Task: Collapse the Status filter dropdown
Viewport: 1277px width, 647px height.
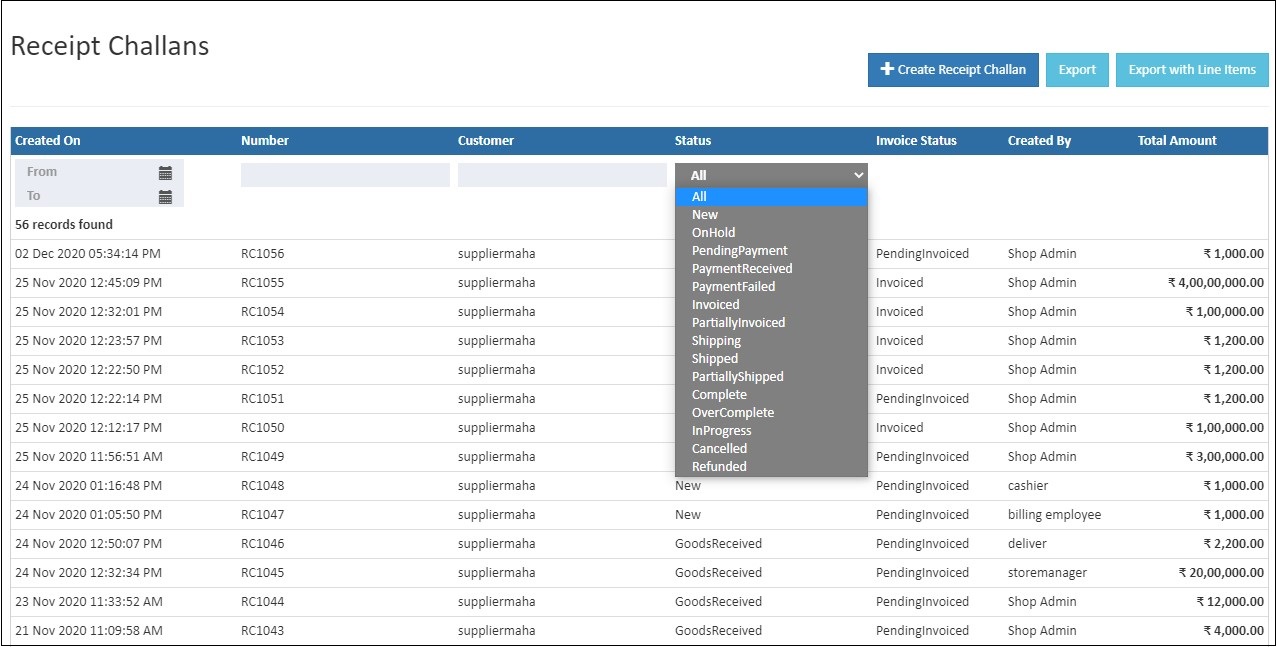Action: point(771,175)
